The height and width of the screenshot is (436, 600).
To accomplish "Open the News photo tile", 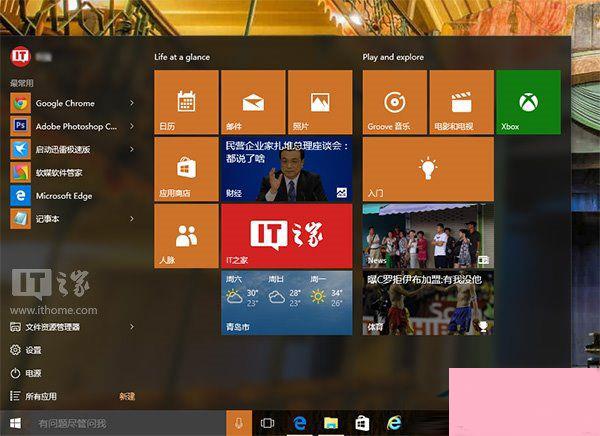I will tap(428, 236).
